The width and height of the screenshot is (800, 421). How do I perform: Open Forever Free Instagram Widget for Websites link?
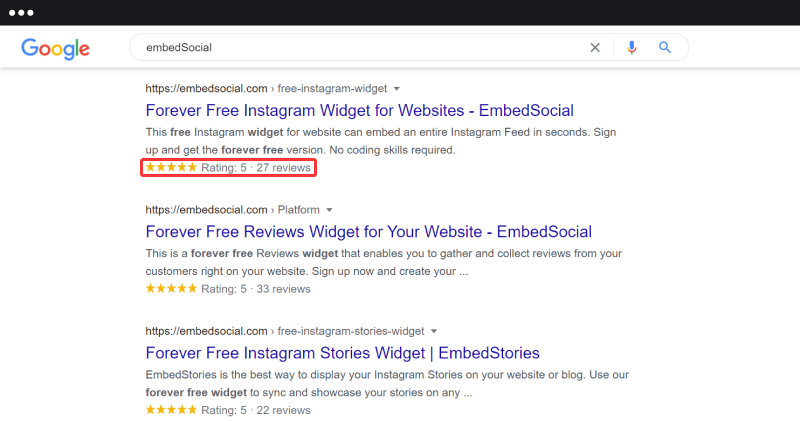pos(360,110)
